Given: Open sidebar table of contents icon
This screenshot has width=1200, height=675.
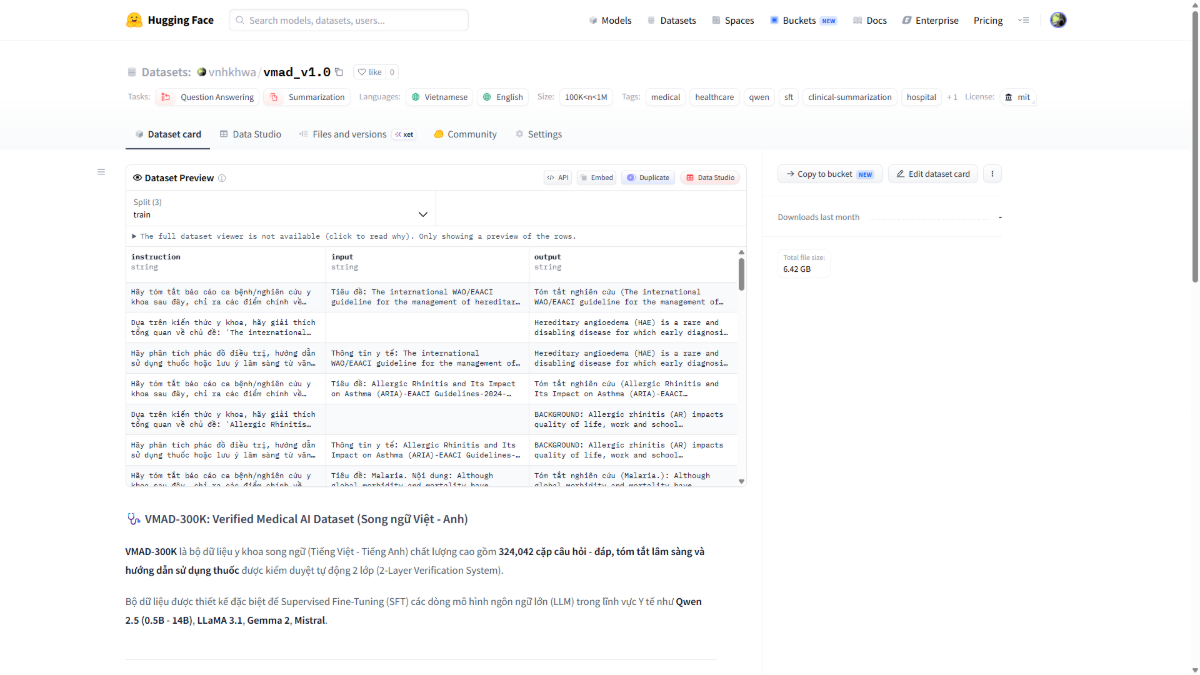Looking at the screenshot, I should (x=101, y=172).
